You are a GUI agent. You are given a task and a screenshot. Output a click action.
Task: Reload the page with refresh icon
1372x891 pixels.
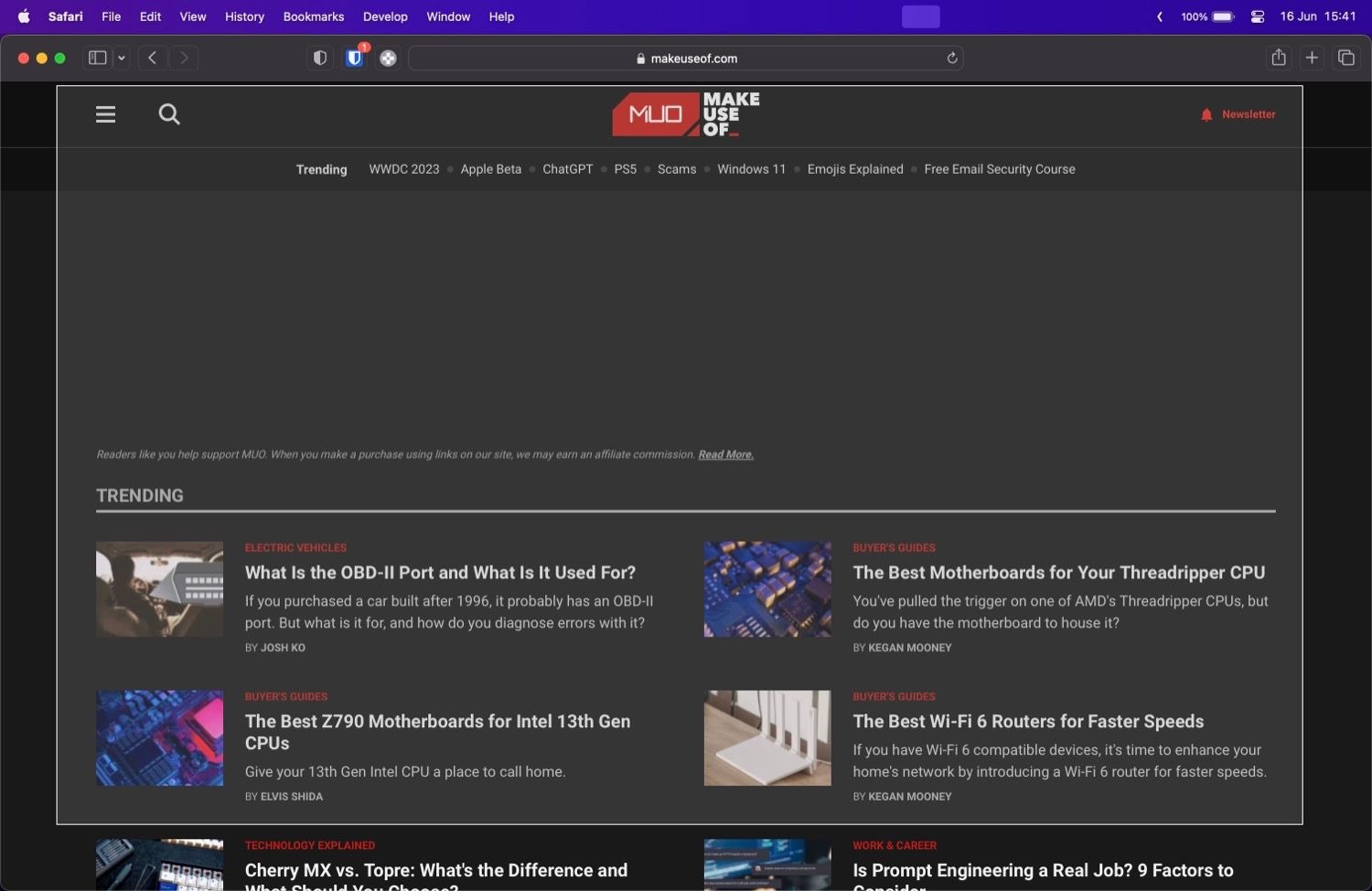click(952, 59)
